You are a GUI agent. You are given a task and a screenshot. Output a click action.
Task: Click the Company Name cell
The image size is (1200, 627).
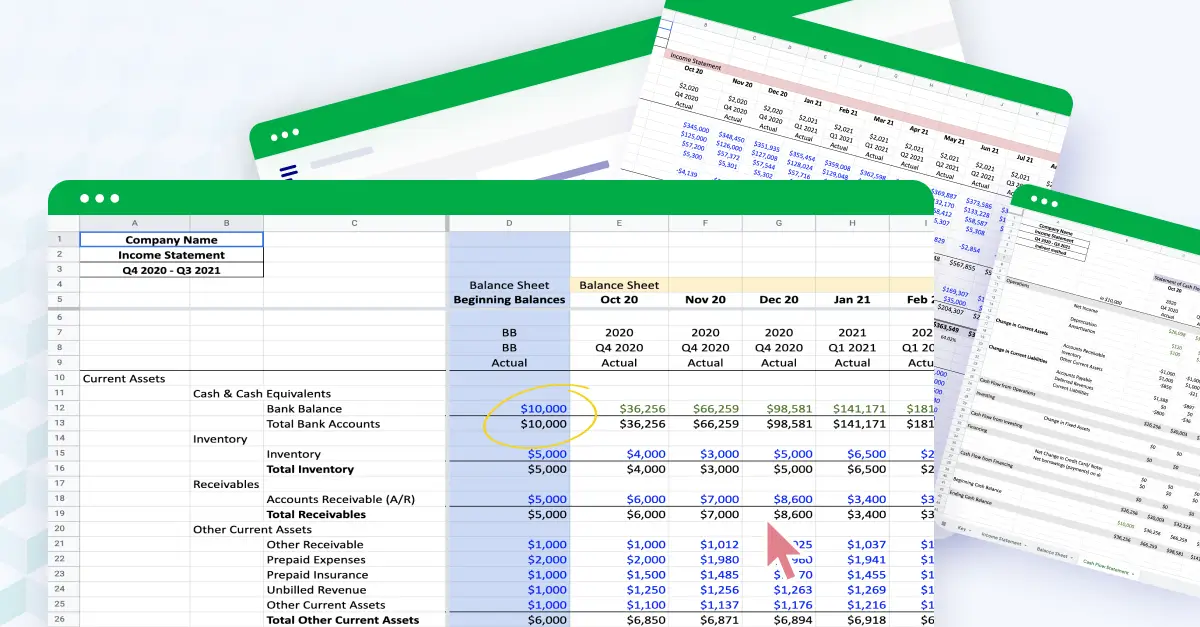click(x=171, y=240)
